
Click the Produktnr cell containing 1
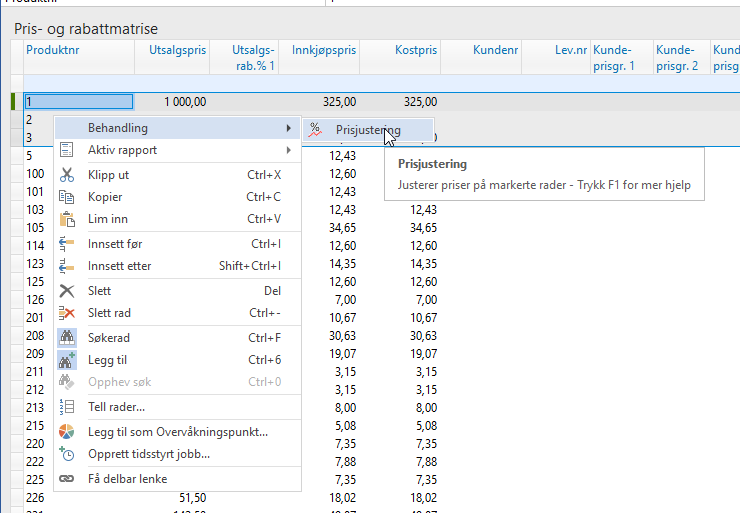79,101
